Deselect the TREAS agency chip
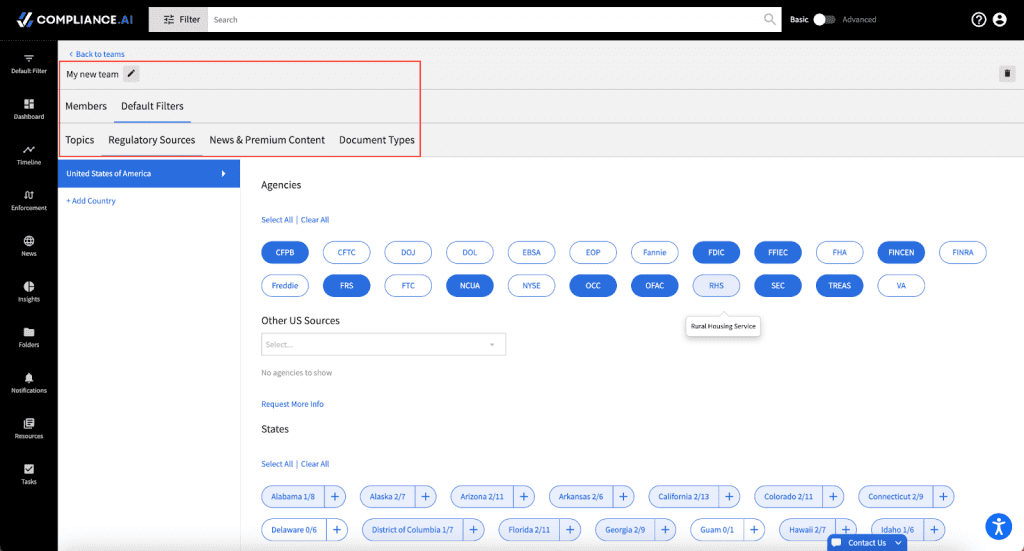 [x=839, y=286]
